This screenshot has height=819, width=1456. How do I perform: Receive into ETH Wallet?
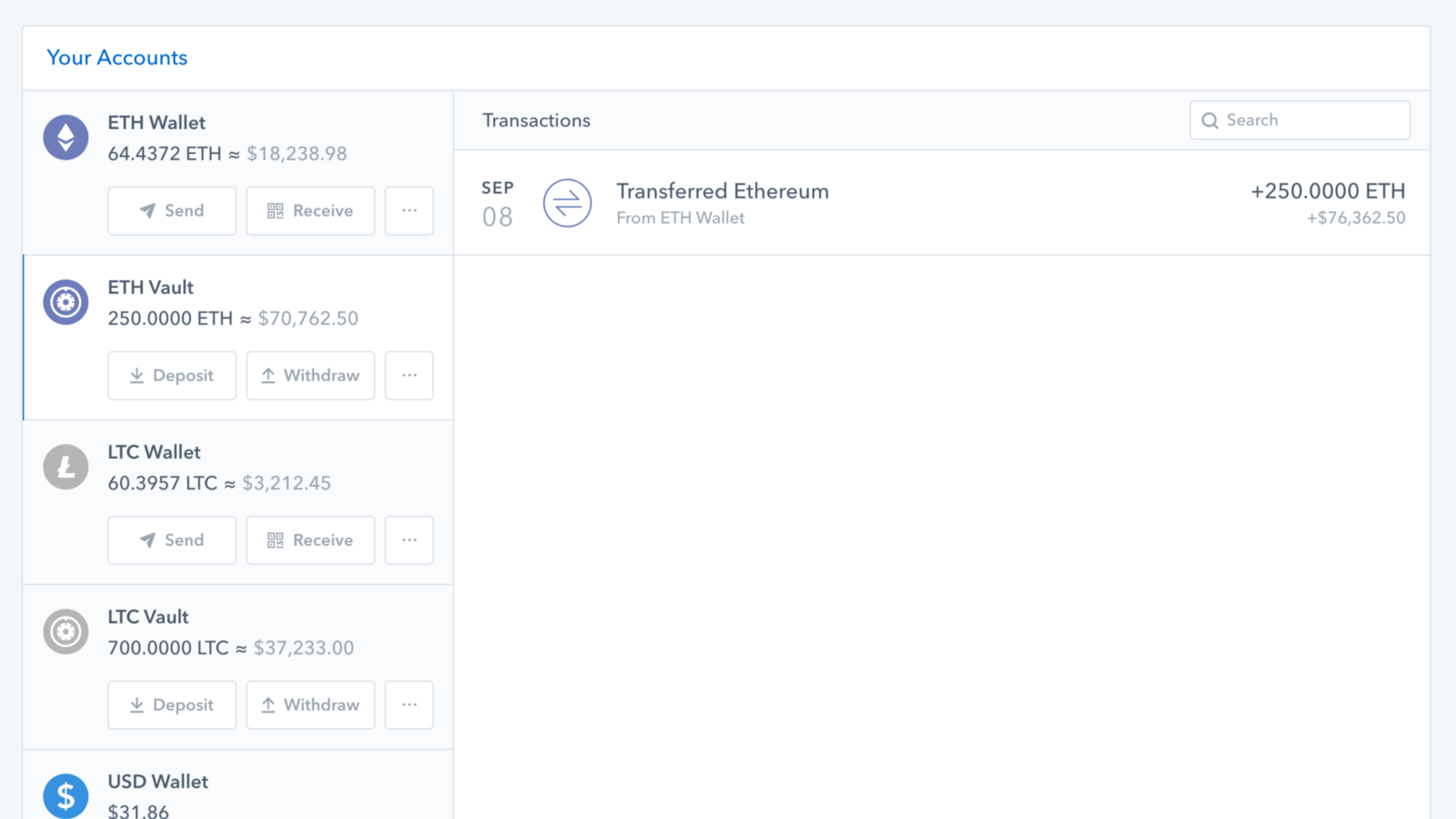click(x=310, y=210)
